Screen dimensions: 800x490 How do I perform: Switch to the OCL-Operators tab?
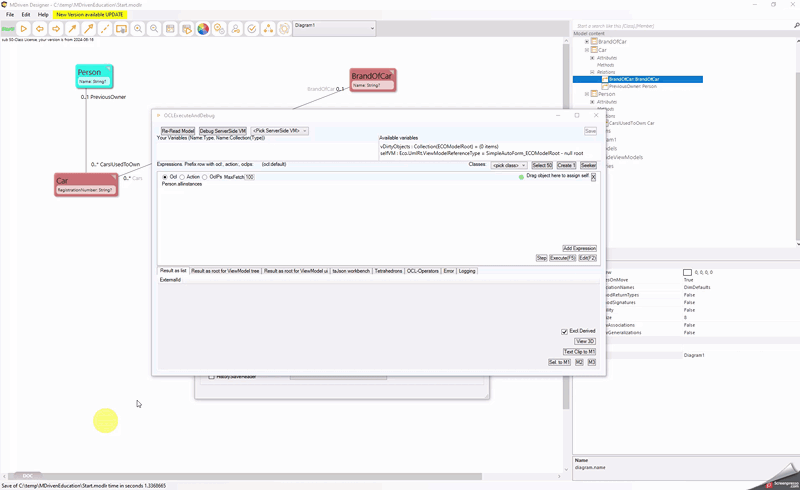pos(422,271)
